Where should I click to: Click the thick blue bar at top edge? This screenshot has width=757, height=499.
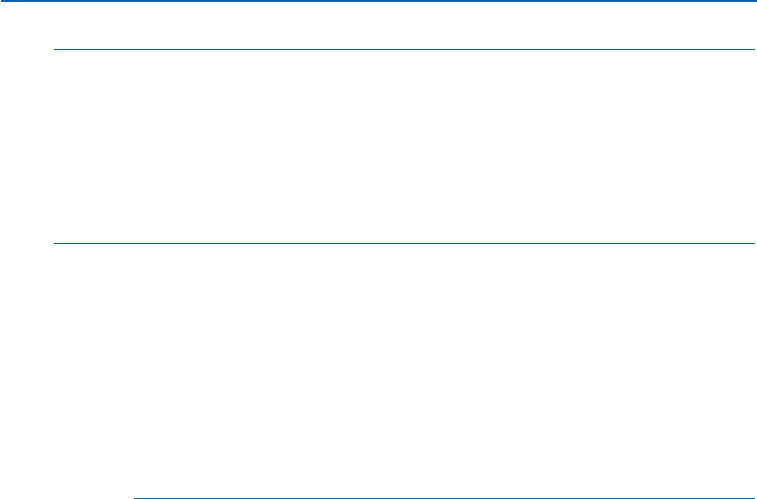(378, 2)
